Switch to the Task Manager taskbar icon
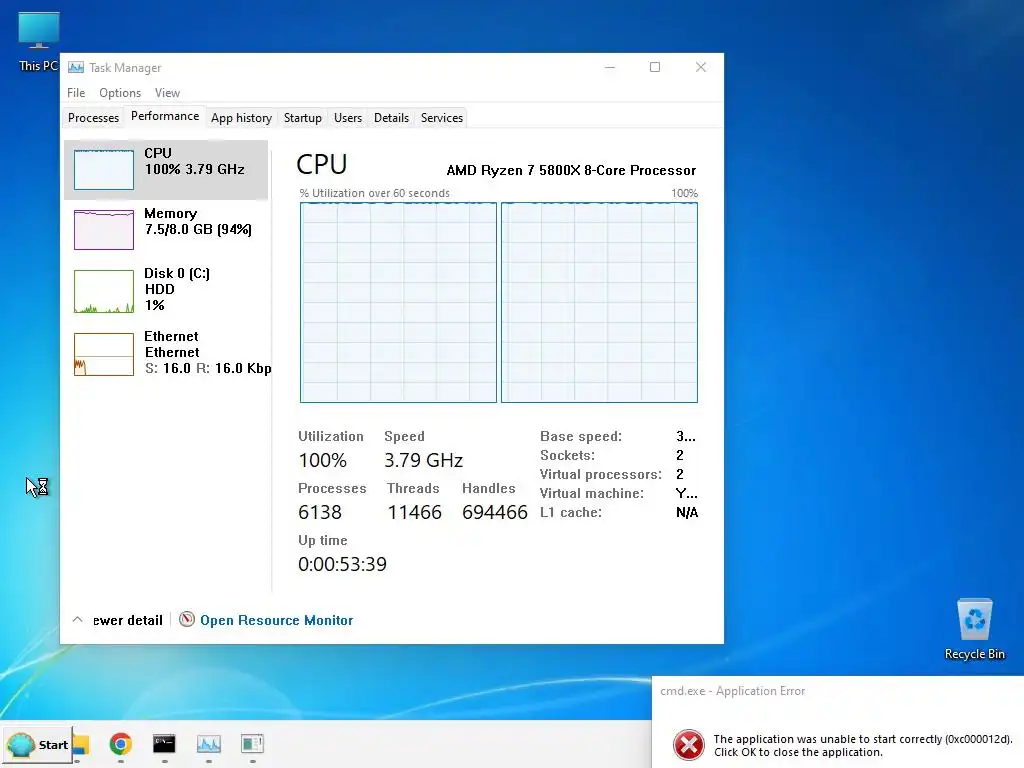 pos(208,744)
